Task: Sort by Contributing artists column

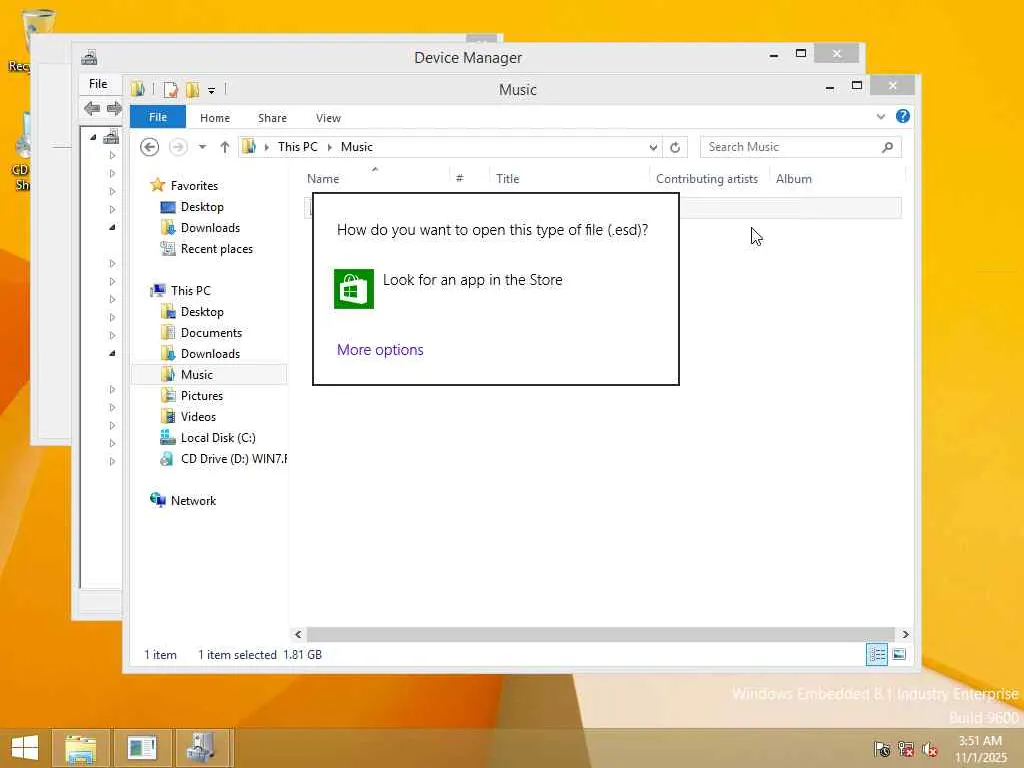Action: click(x=707, y=179)
